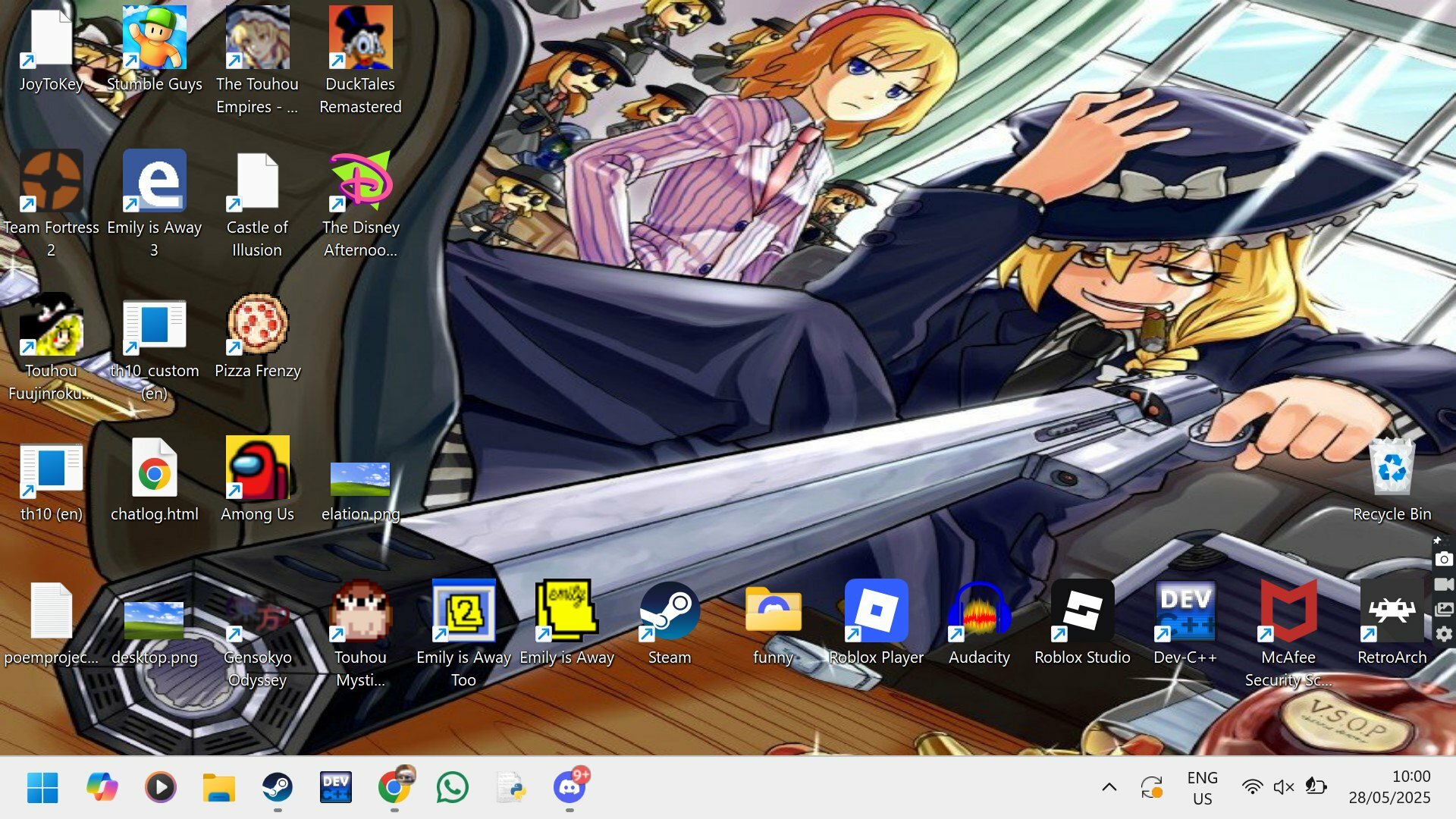Click the overlay video record icon

point(1444,585)
